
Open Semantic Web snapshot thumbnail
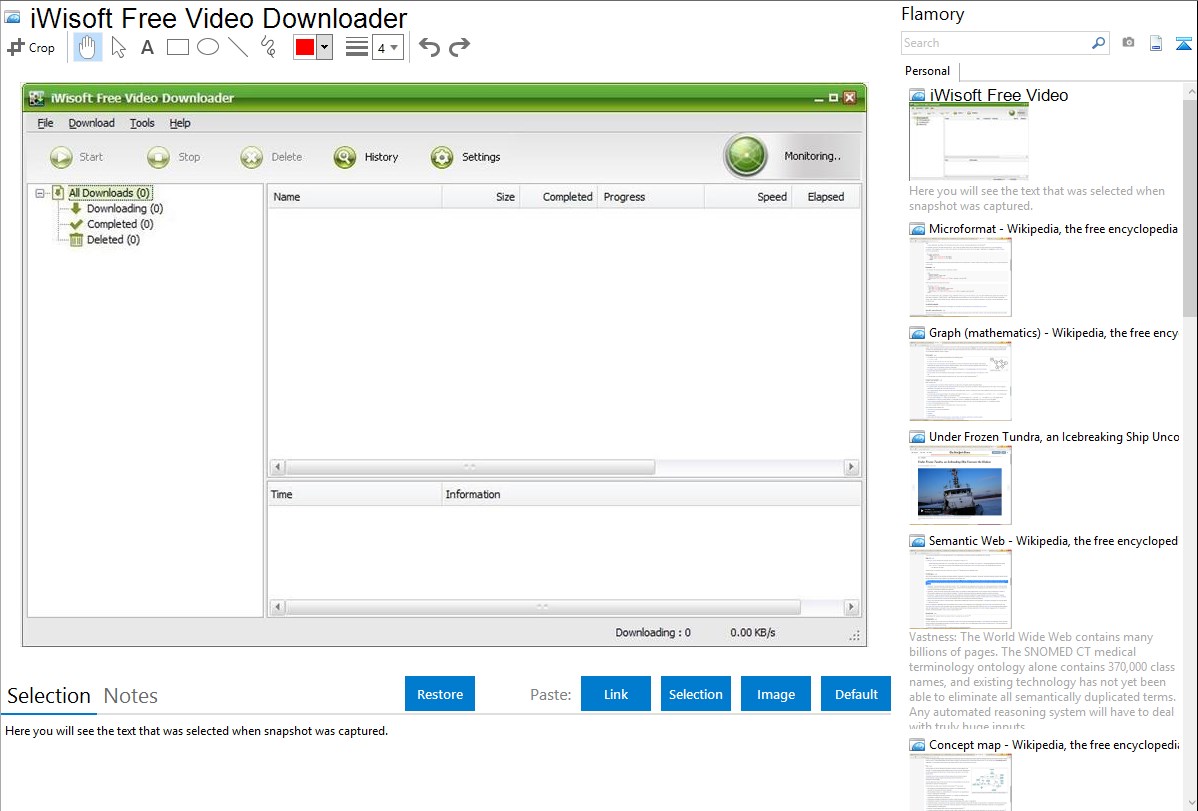coord(960,589)
